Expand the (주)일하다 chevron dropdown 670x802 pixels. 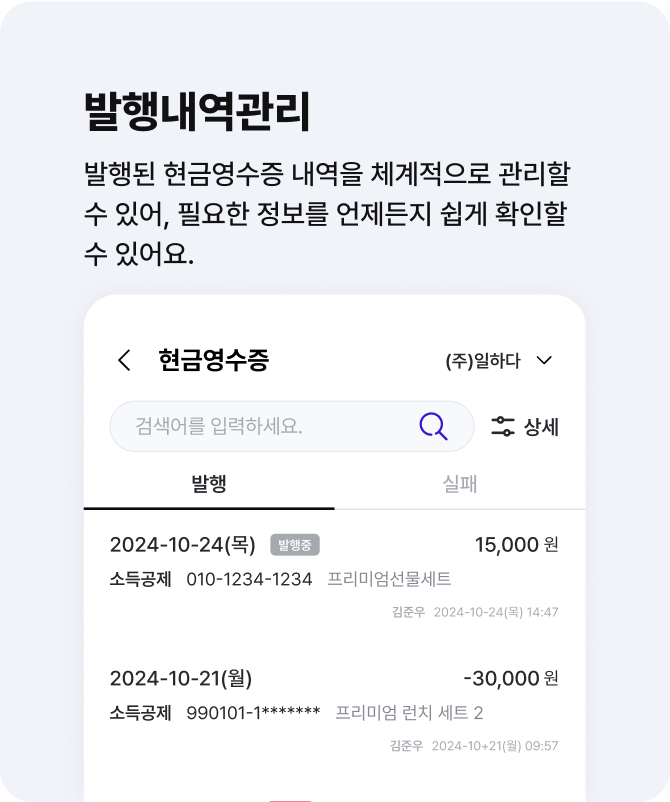[544, 360]
